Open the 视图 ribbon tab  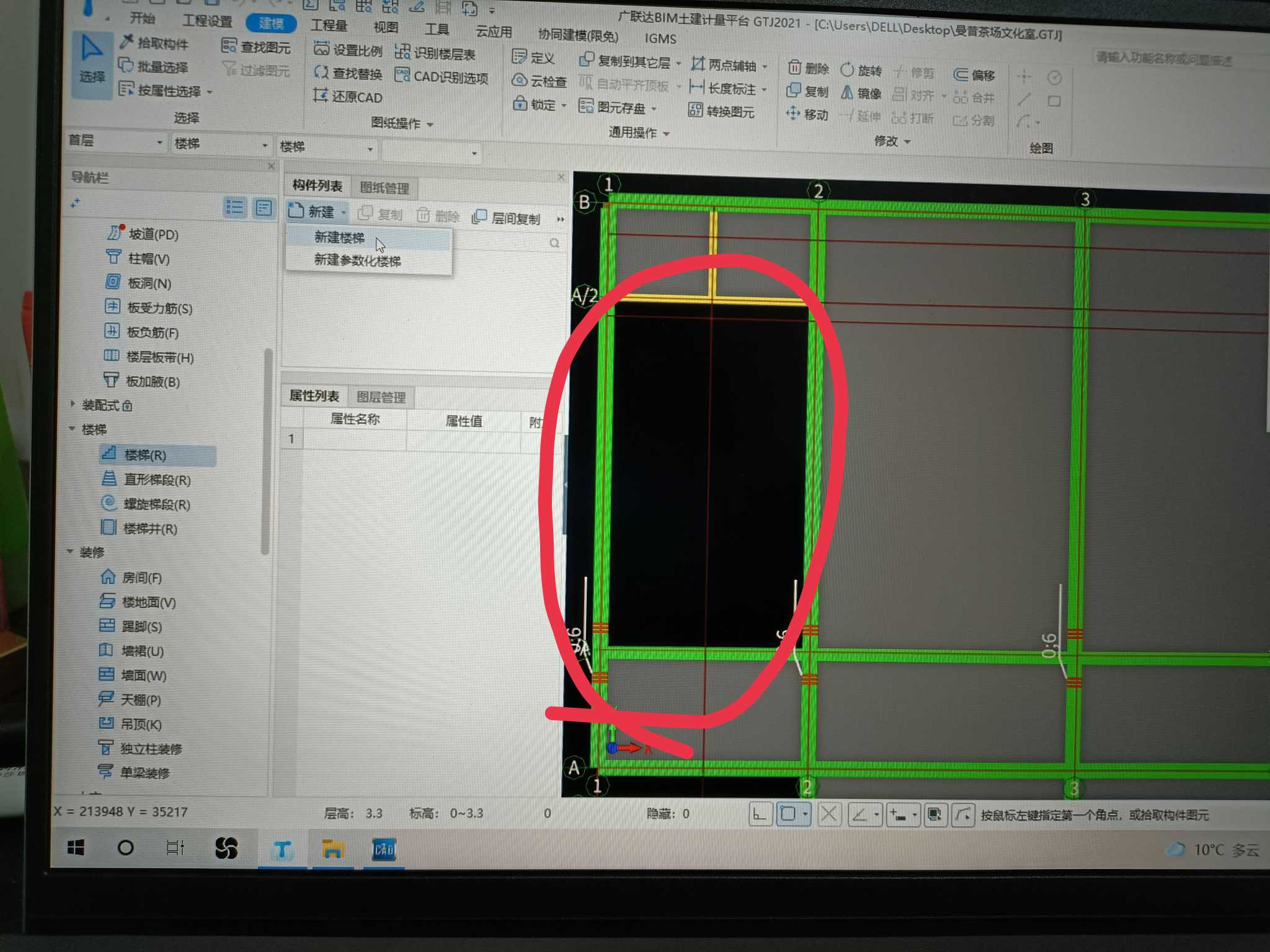pyautogui.click(x=386, y=27)
